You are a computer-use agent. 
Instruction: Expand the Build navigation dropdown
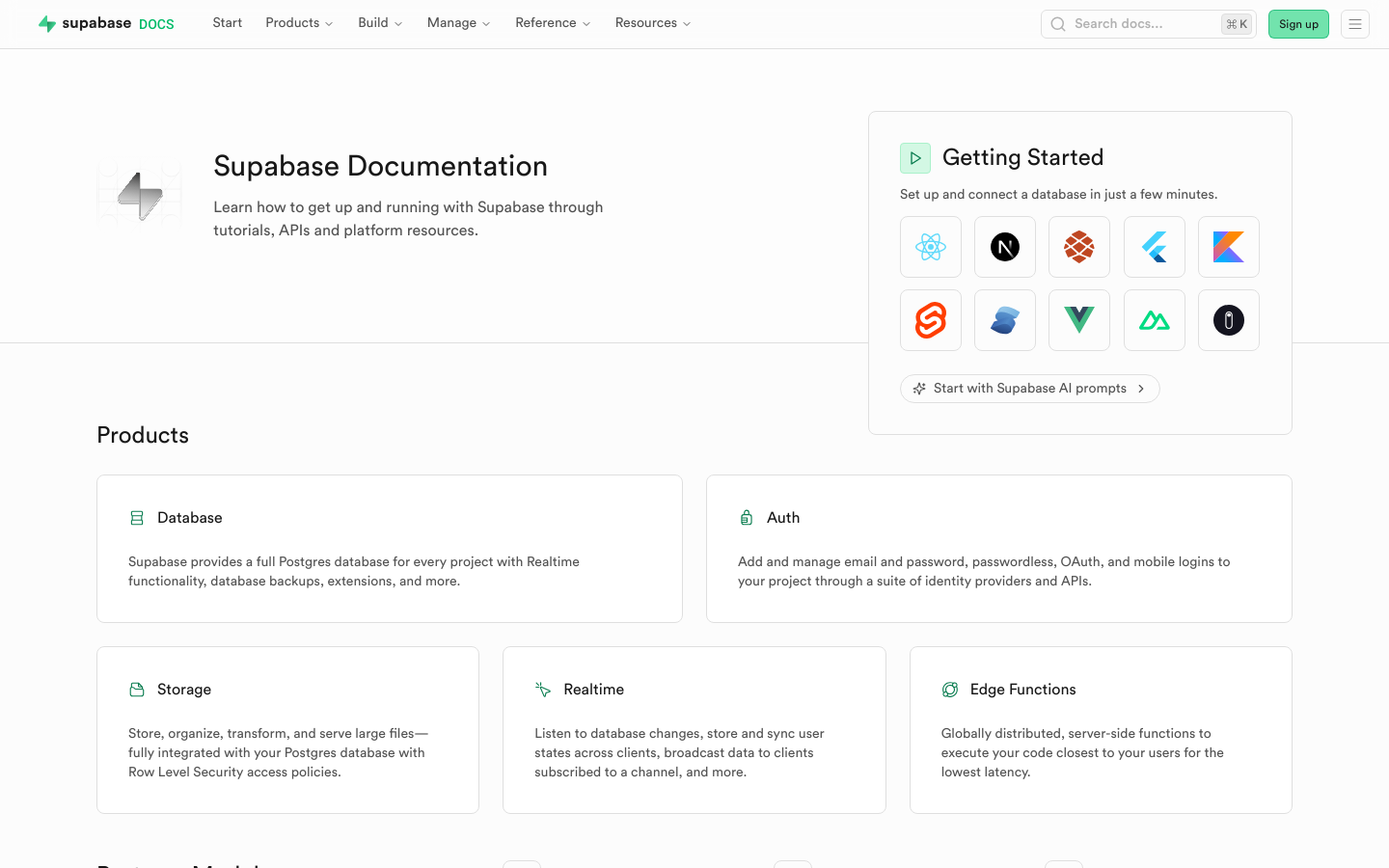coord(380,23)
